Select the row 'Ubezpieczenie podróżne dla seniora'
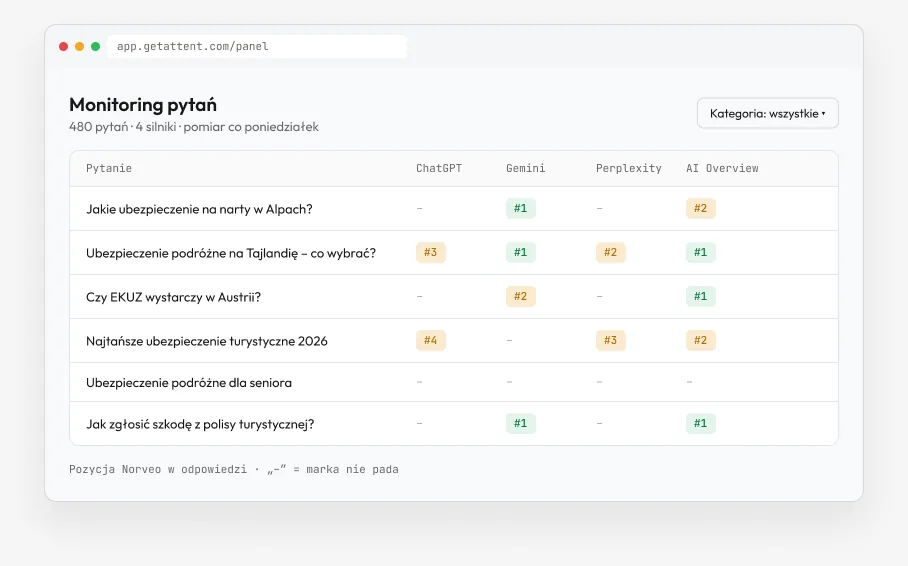Image resolution: width=908 pixels, height=566 pixels. tap(454, 382)
